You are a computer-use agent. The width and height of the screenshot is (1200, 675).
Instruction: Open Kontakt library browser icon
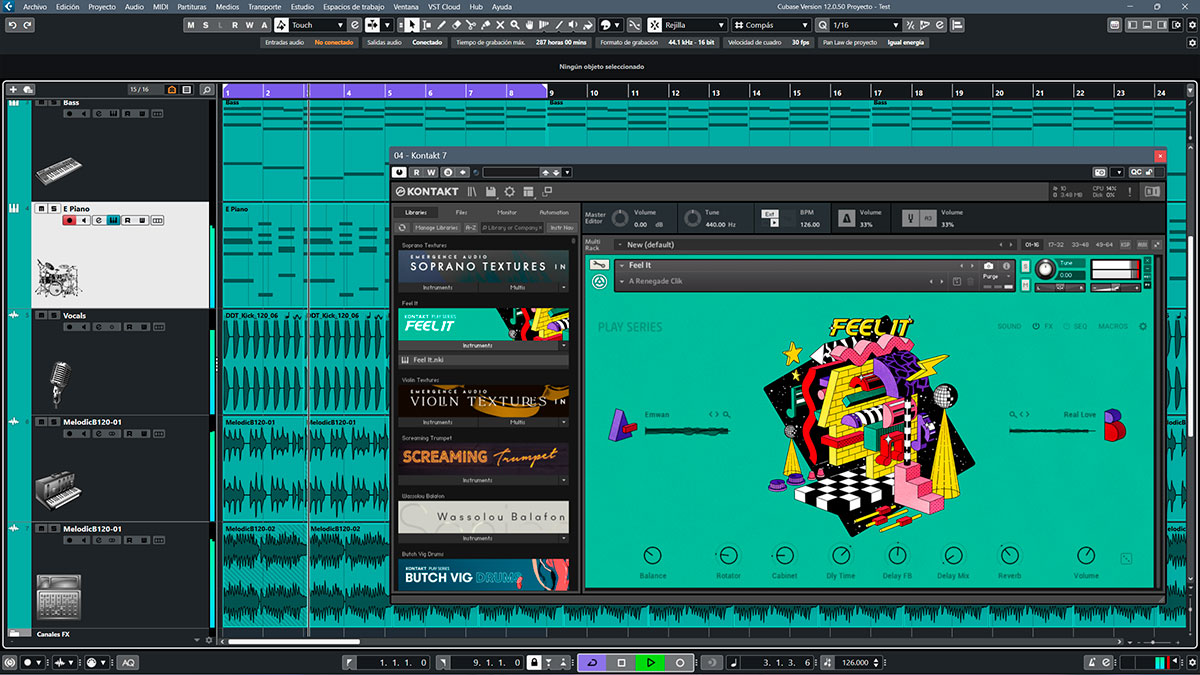click(x=472, y=191)
